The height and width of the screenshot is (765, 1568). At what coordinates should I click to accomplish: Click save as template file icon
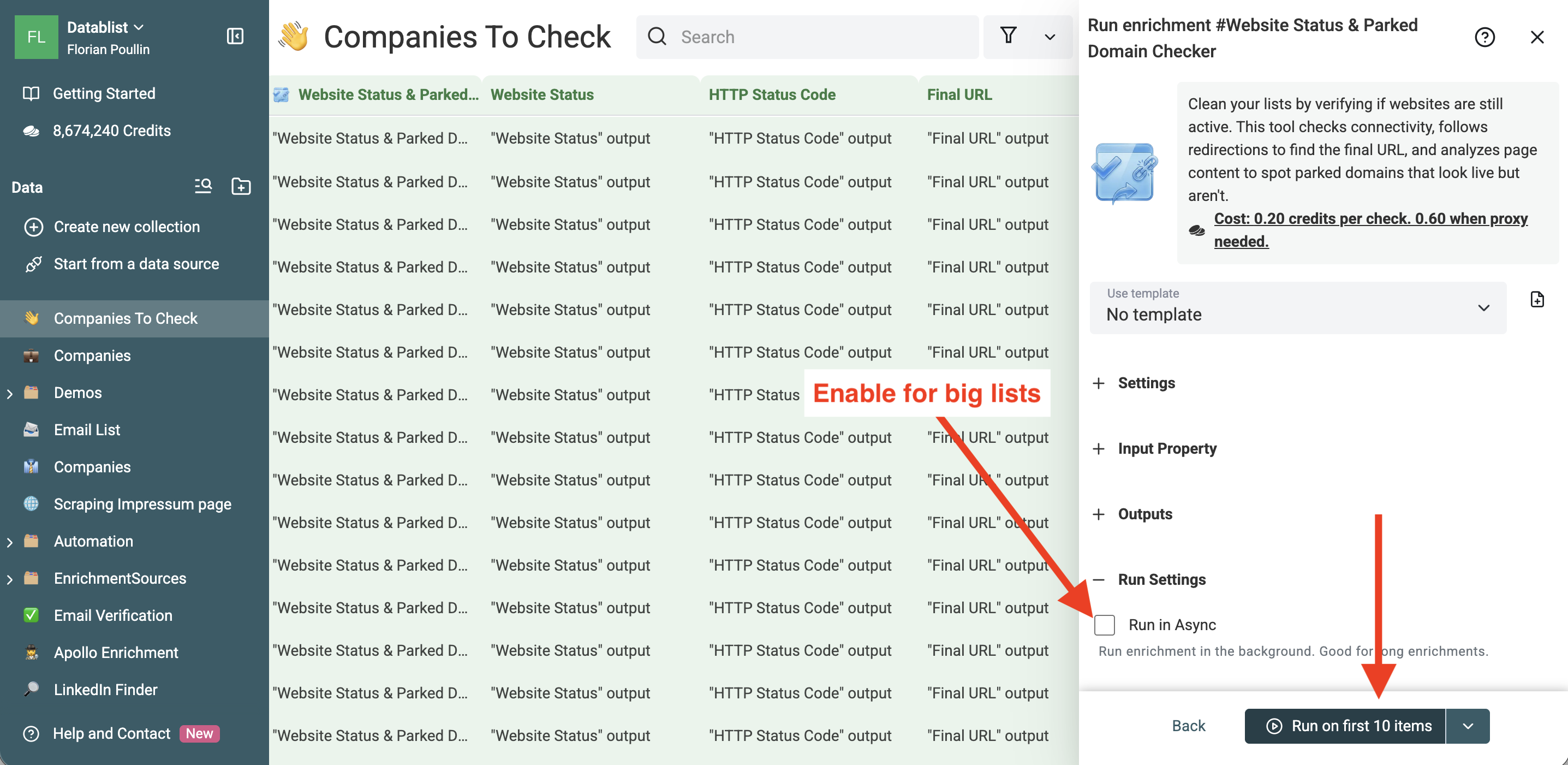coord(1537,300)
